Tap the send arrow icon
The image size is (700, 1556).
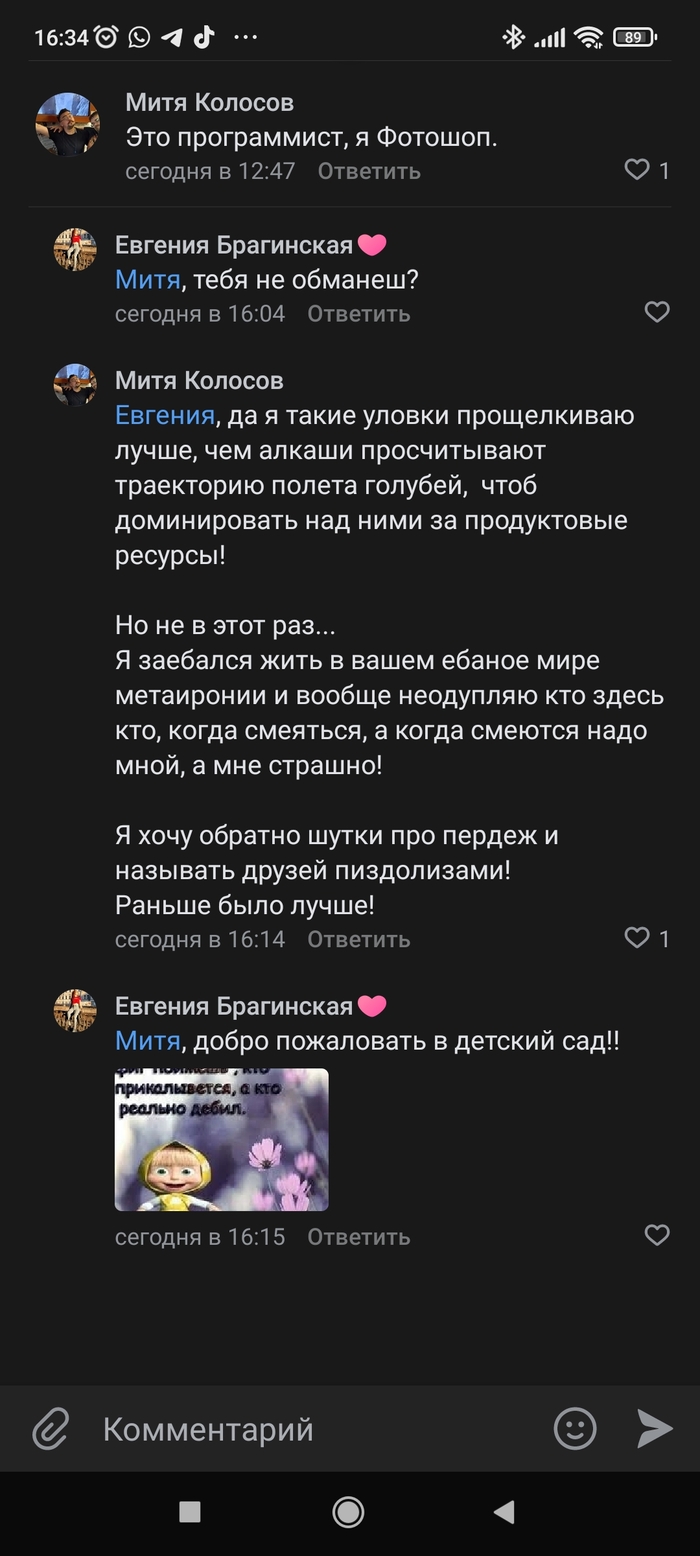tap(653, 1429)
